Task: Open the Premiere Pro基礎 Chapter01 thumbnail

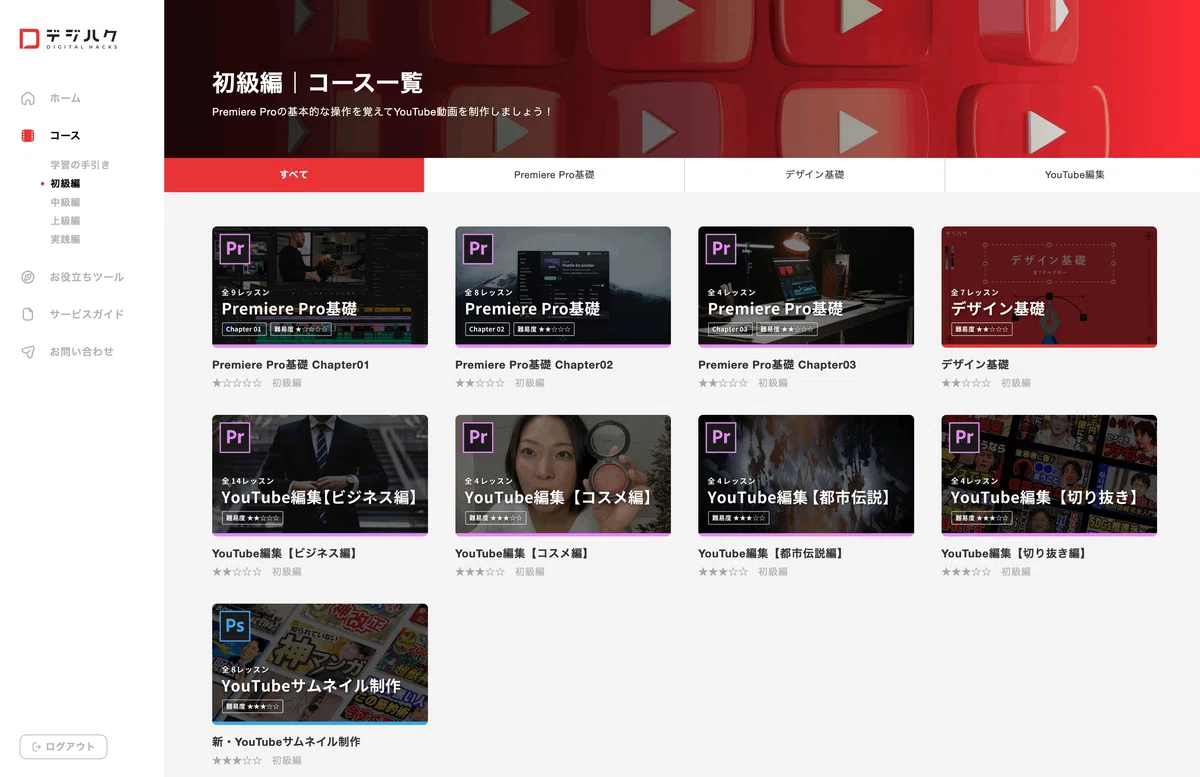Action: click(x=320, y=287)
